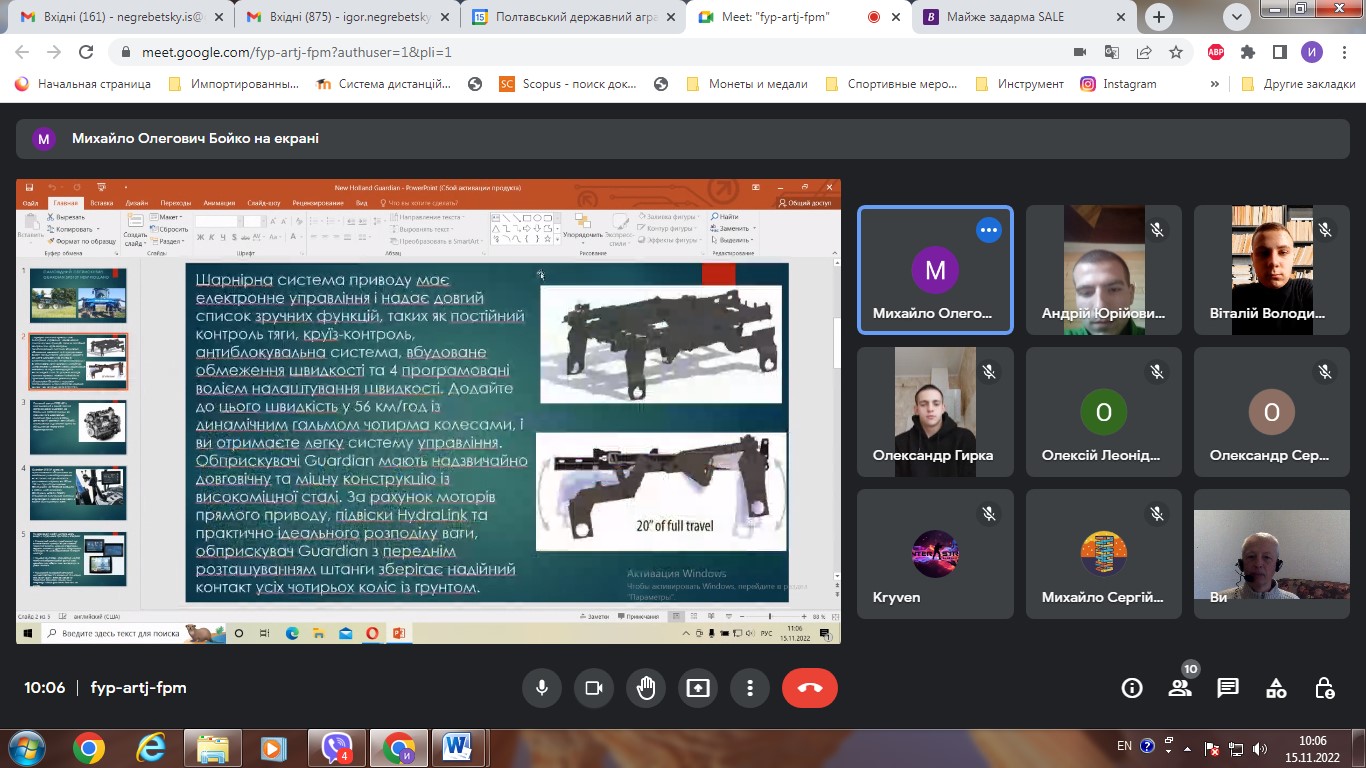This screenshot has height=768, width=1366.
Task: Open the taskbar clock showing 15.11.2022
Action: click(x=1310, y=747)
